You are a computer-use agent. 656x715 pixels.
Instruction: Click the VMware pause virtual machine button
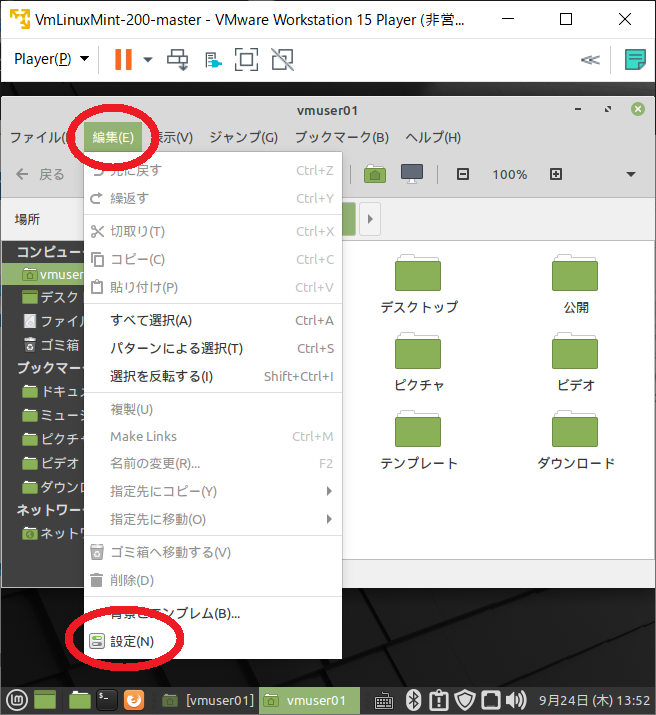(x=123, y=59)
